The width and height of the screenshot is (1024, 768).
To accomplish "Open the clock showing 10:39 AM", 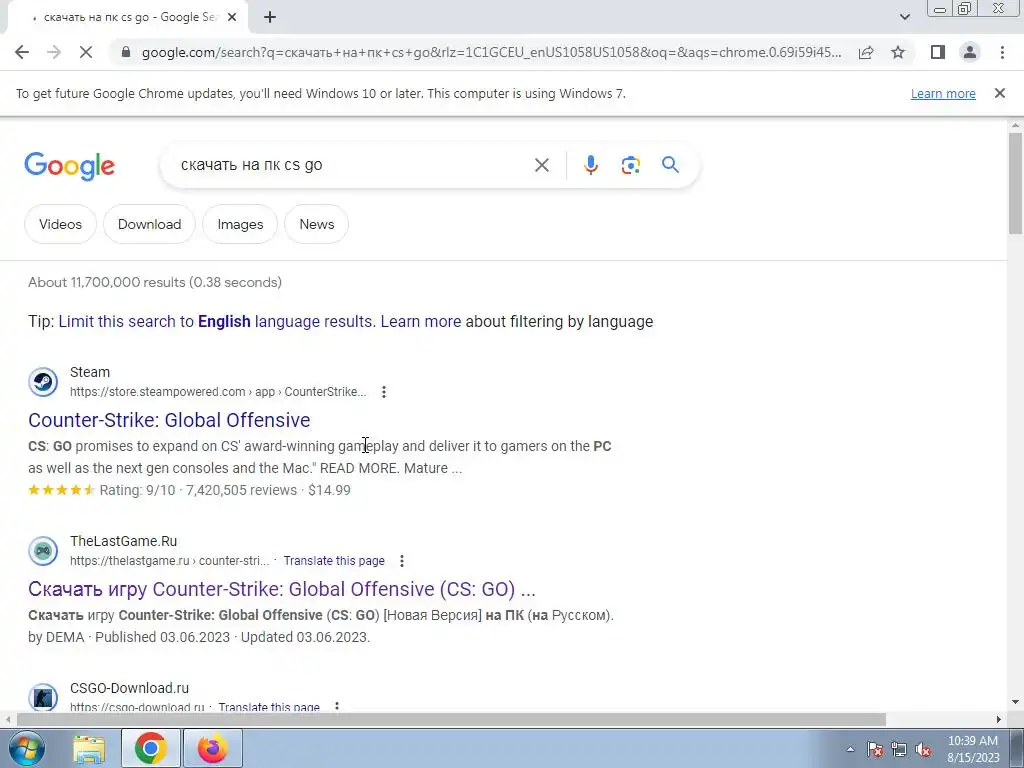I will tap(973, 749).
